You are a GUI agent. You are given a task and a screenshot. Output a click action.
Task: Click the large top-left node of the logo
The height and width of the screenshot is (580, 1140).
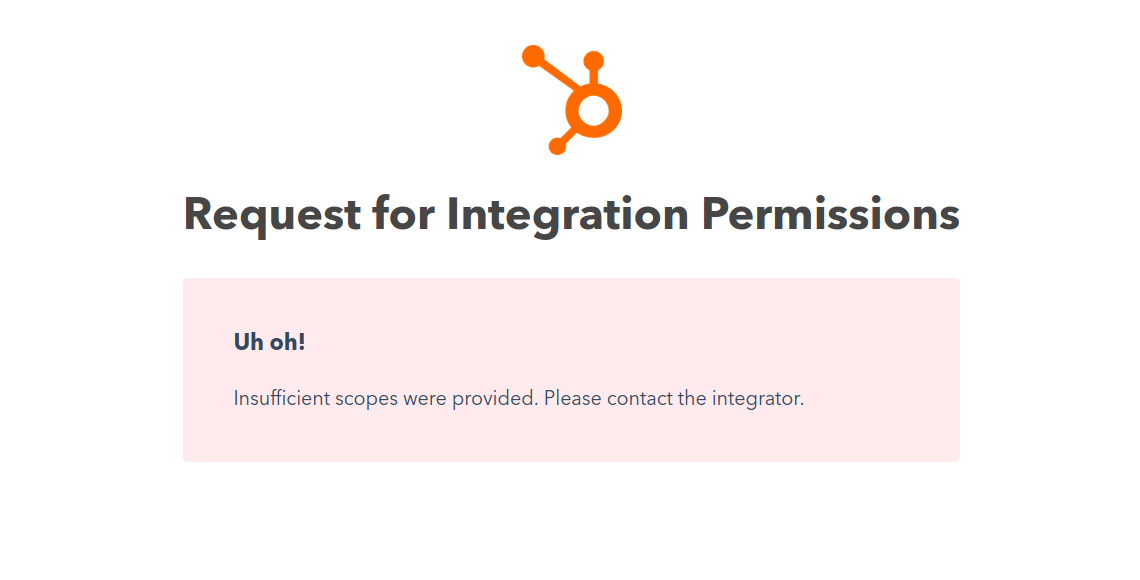[x=533, y=56]
